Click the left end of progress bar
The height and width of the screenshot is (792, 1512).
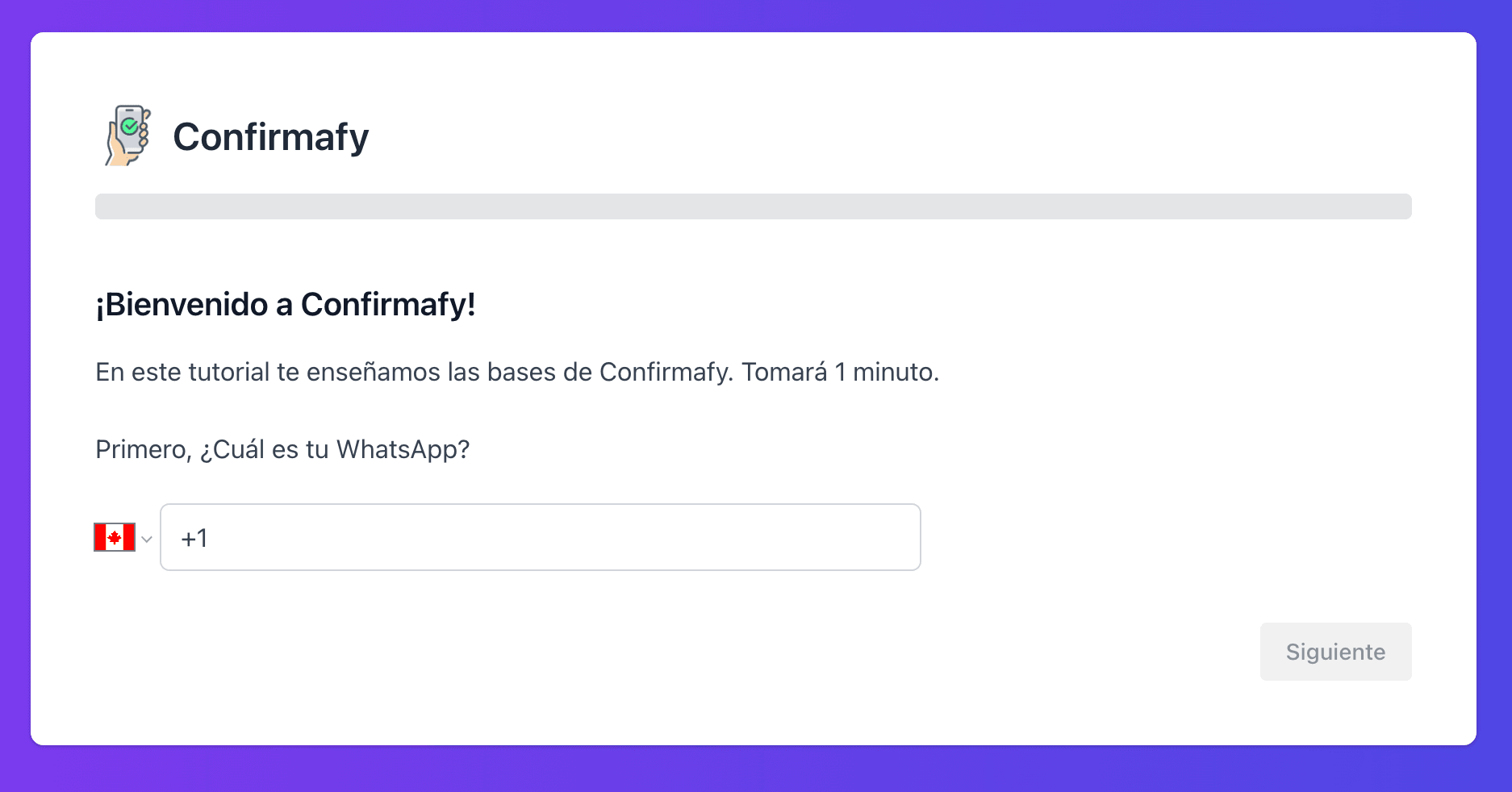pos(105,206)
